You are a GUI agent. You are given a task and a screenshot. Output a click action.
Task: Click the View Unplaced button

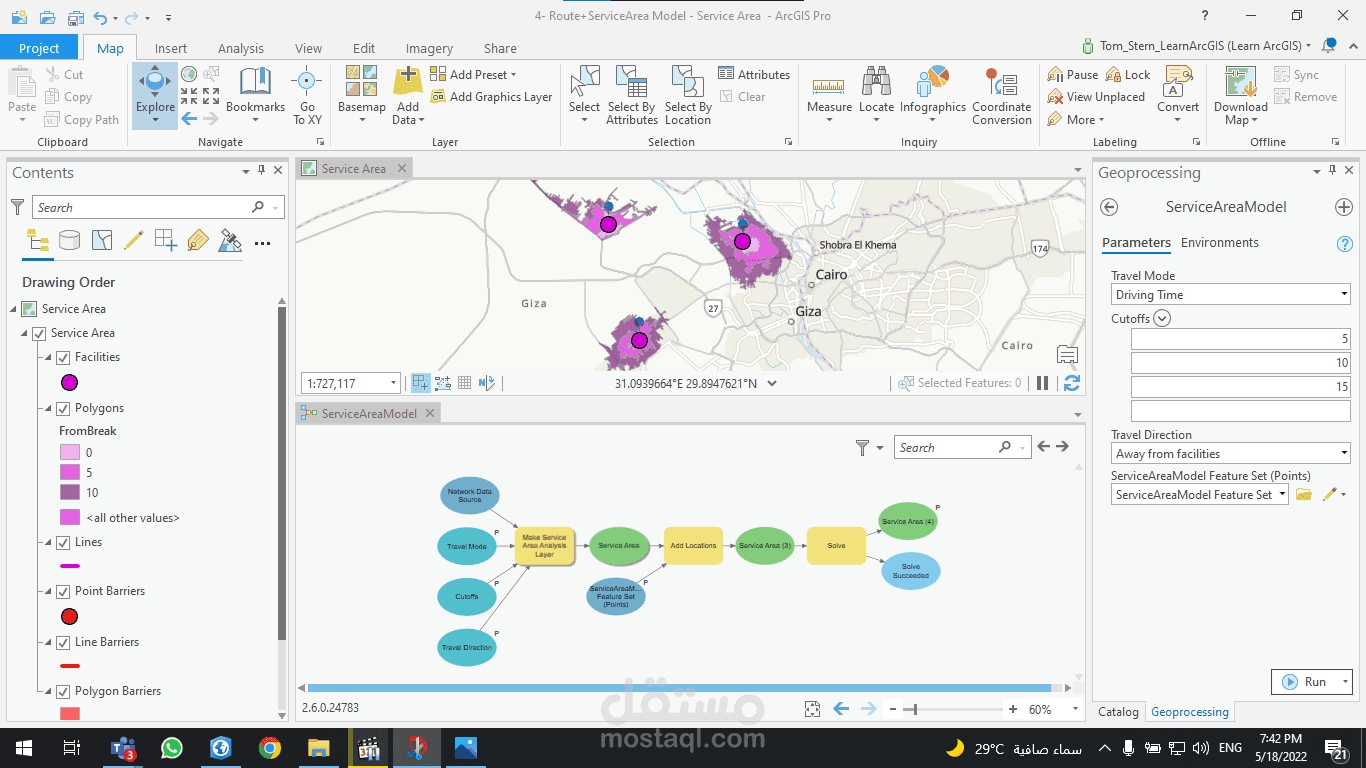pyautogui.click(x=1095, y=97)
